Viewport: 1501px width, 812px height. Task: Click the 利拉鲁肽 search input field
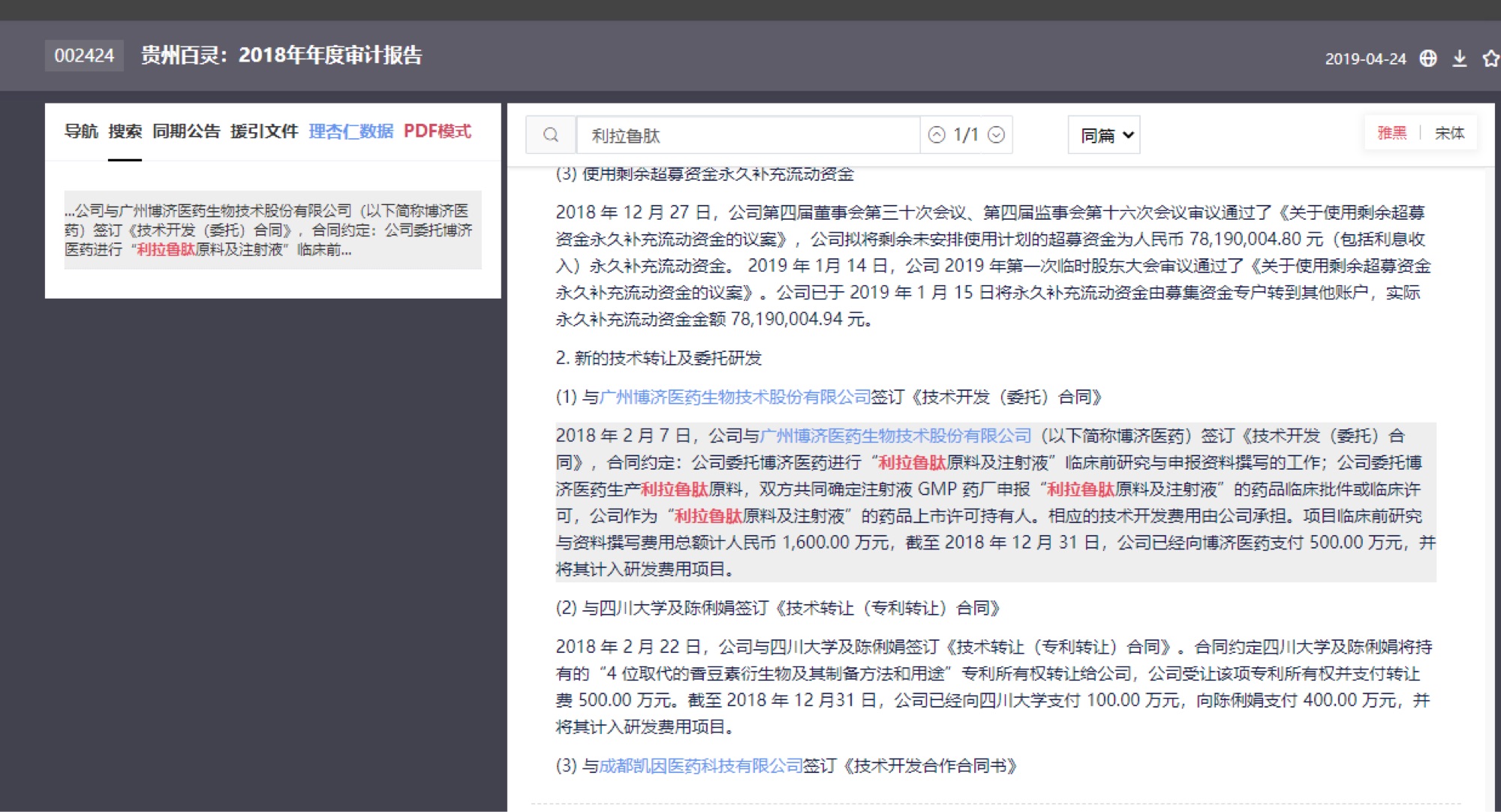(747, 135)
